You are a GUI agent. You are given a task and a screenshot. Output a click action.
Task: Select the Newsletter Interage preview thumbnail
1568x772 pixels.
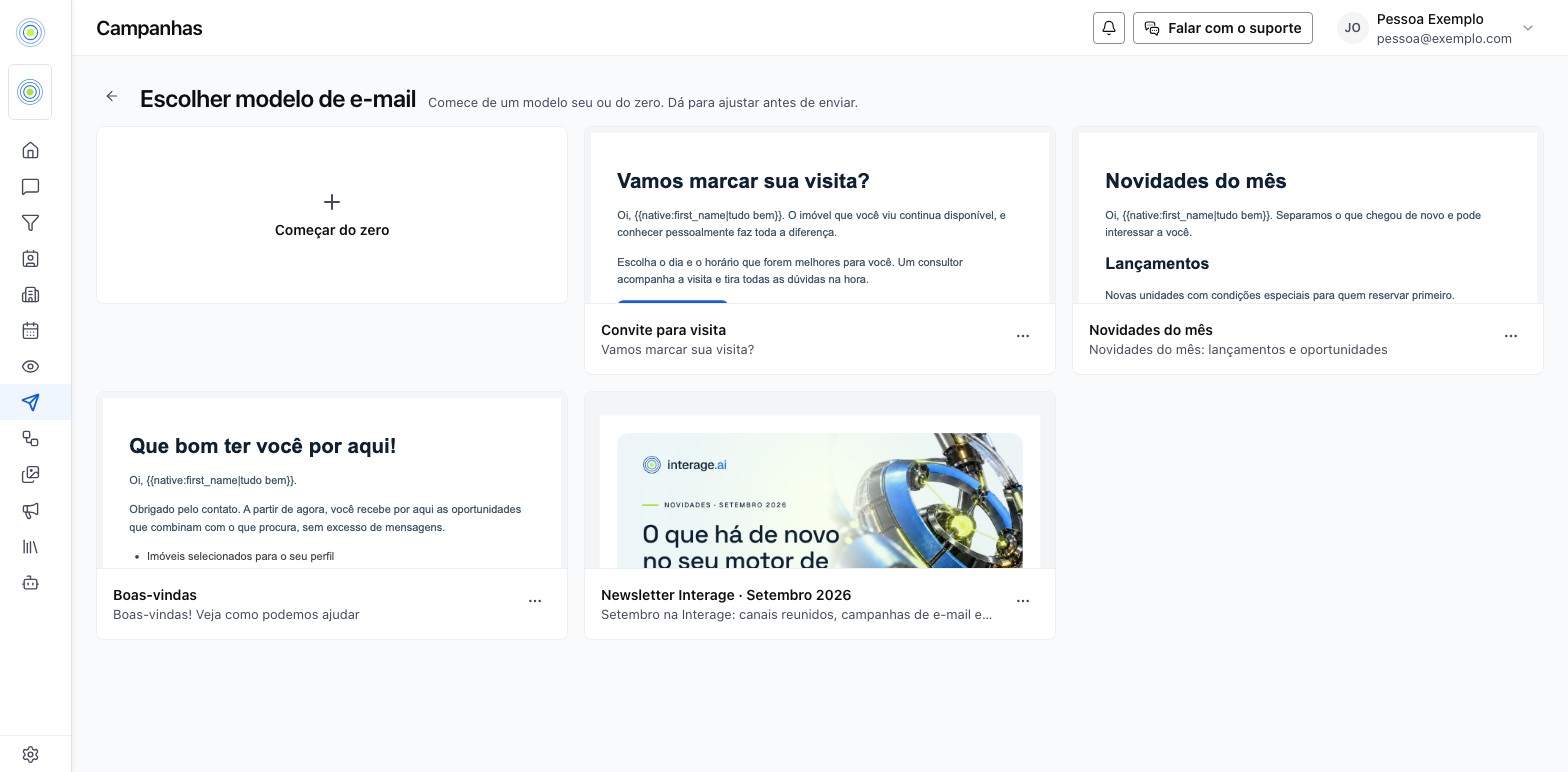(820, 480)
